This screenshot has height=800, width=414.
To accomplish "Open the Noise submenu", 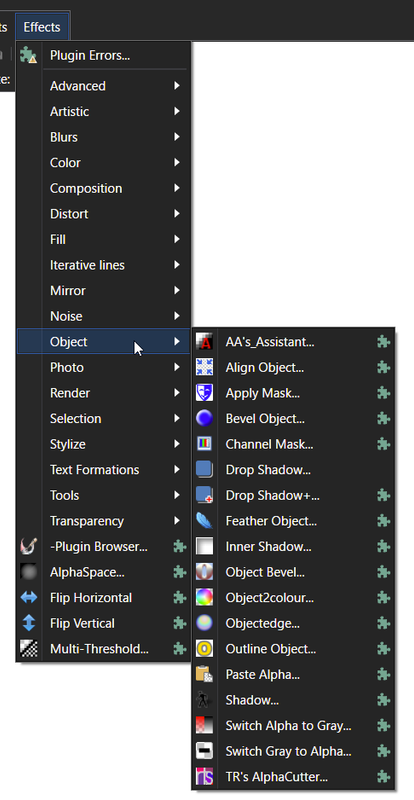I will click(x=103, y=316).
